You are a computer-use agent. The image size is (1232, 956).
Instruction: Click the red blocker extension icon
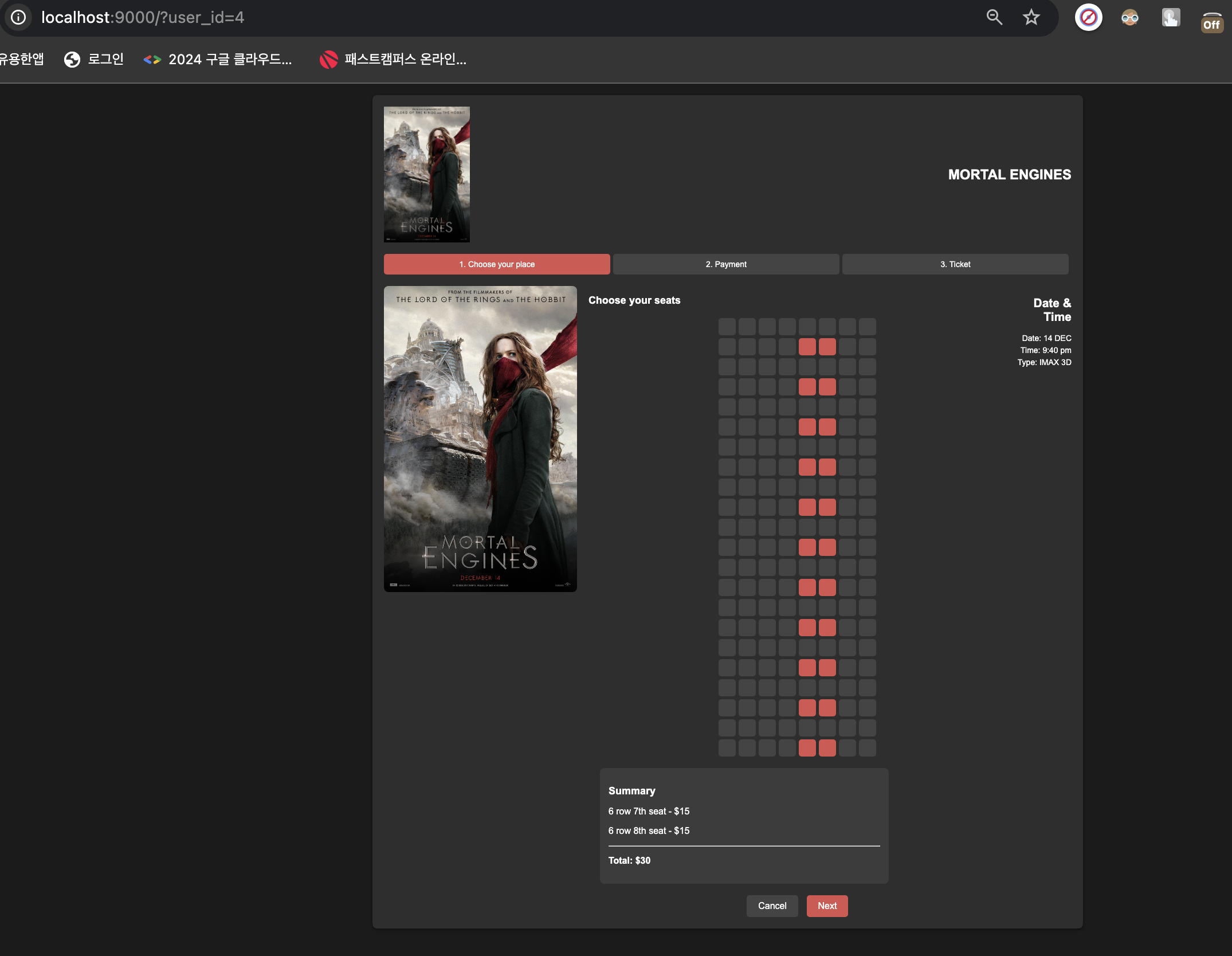coord(1088,18)
